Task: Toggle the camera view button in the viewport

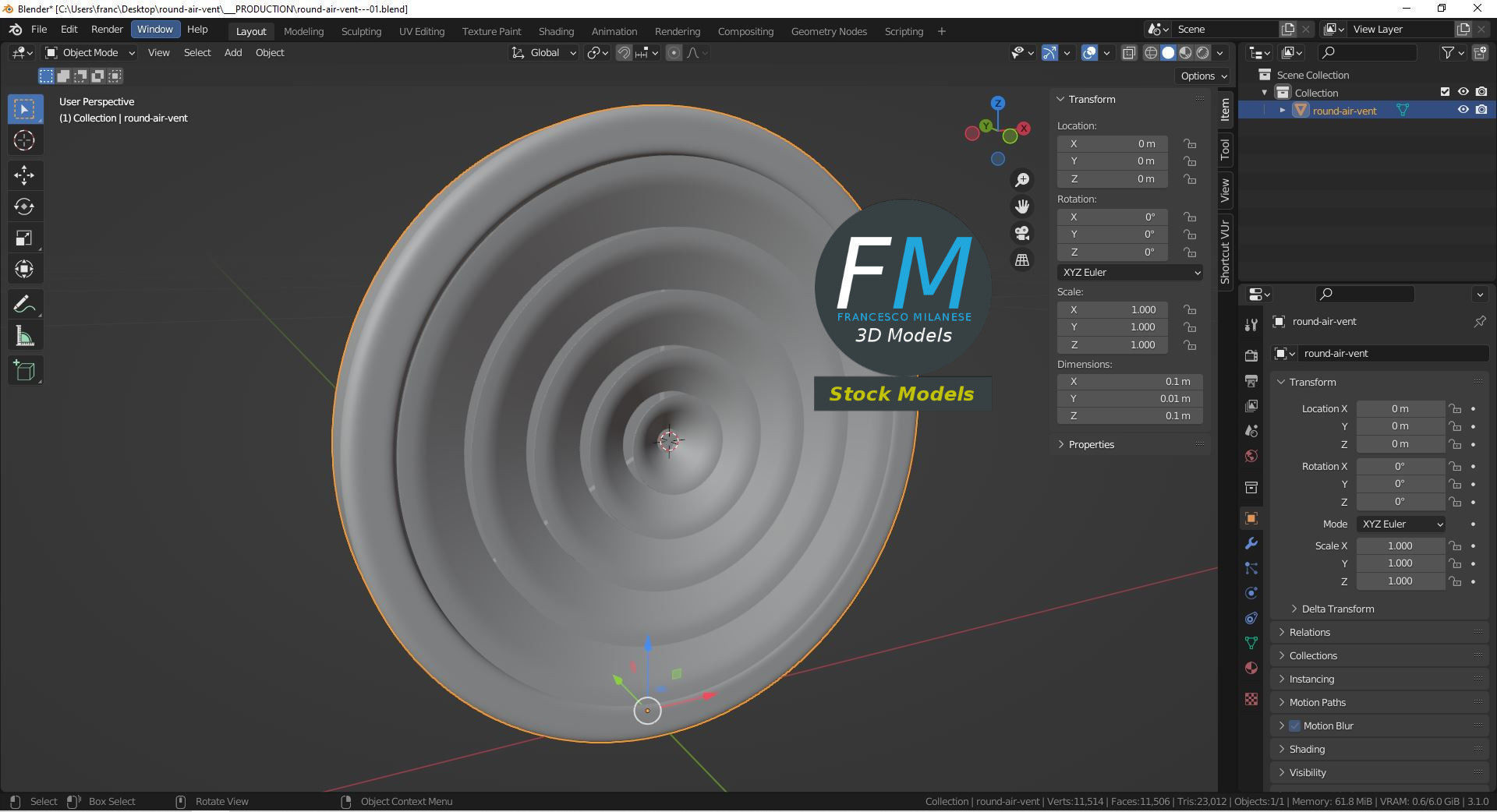Action: pos(1021,233)
